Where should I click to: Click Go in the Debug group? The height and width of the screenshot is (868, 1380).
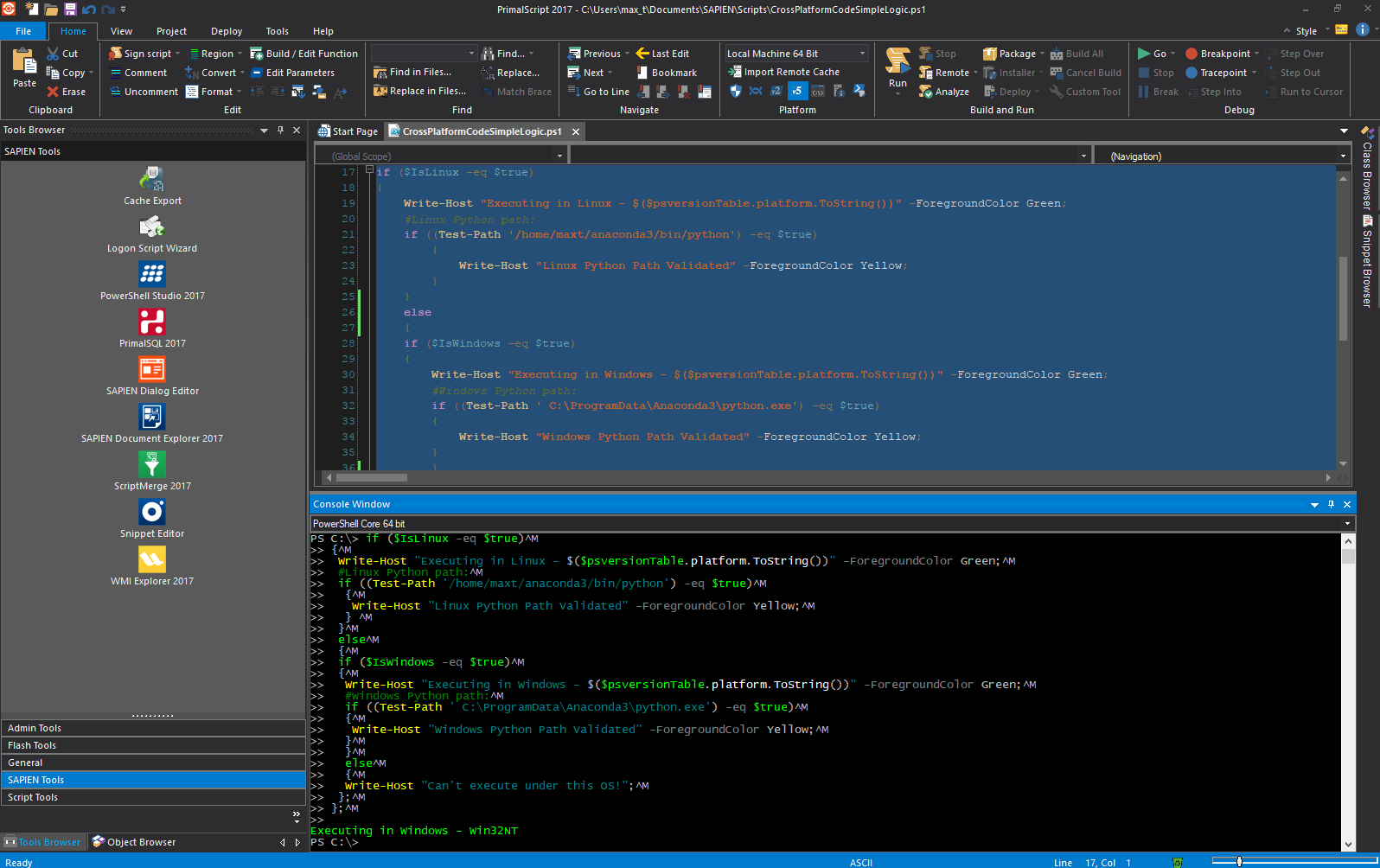(1152, 54)
